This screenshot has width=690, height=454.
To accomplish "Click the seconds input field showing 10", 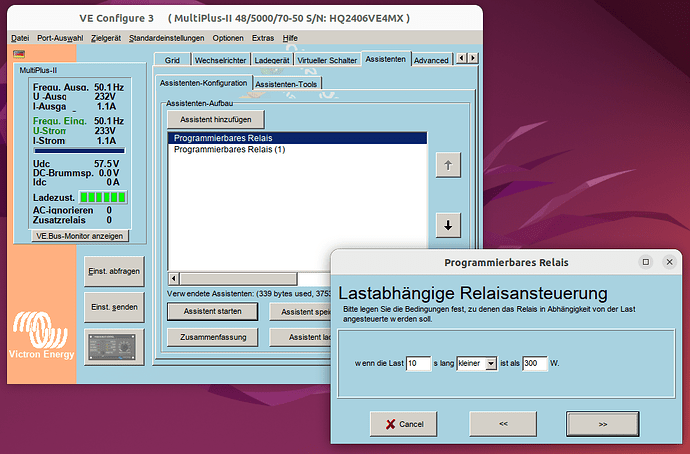I will 418,363.
